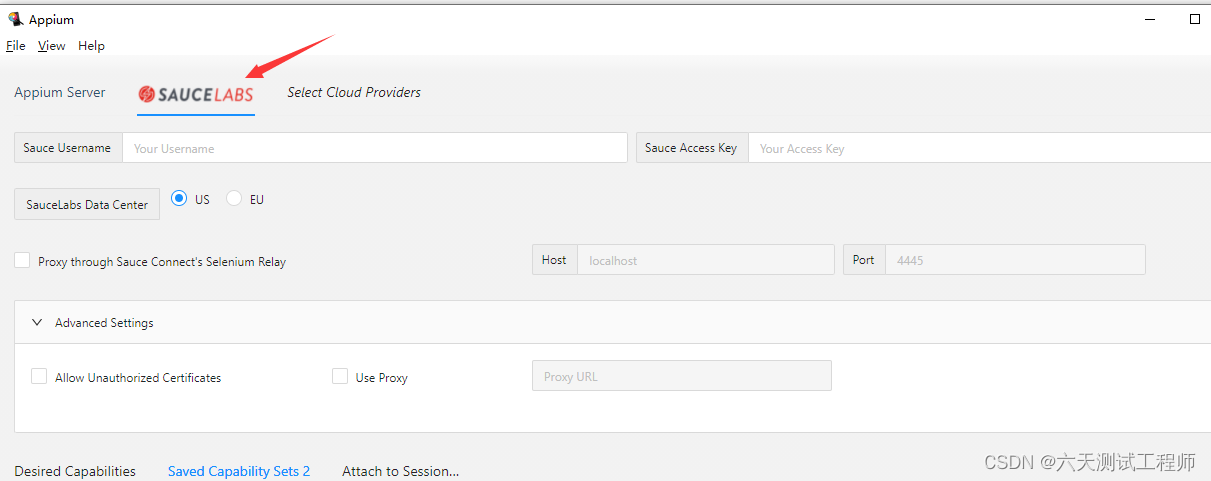Open the Help menu
Image resolution: width=1211 pixels, height=481 pixels.
coord(91,46)
